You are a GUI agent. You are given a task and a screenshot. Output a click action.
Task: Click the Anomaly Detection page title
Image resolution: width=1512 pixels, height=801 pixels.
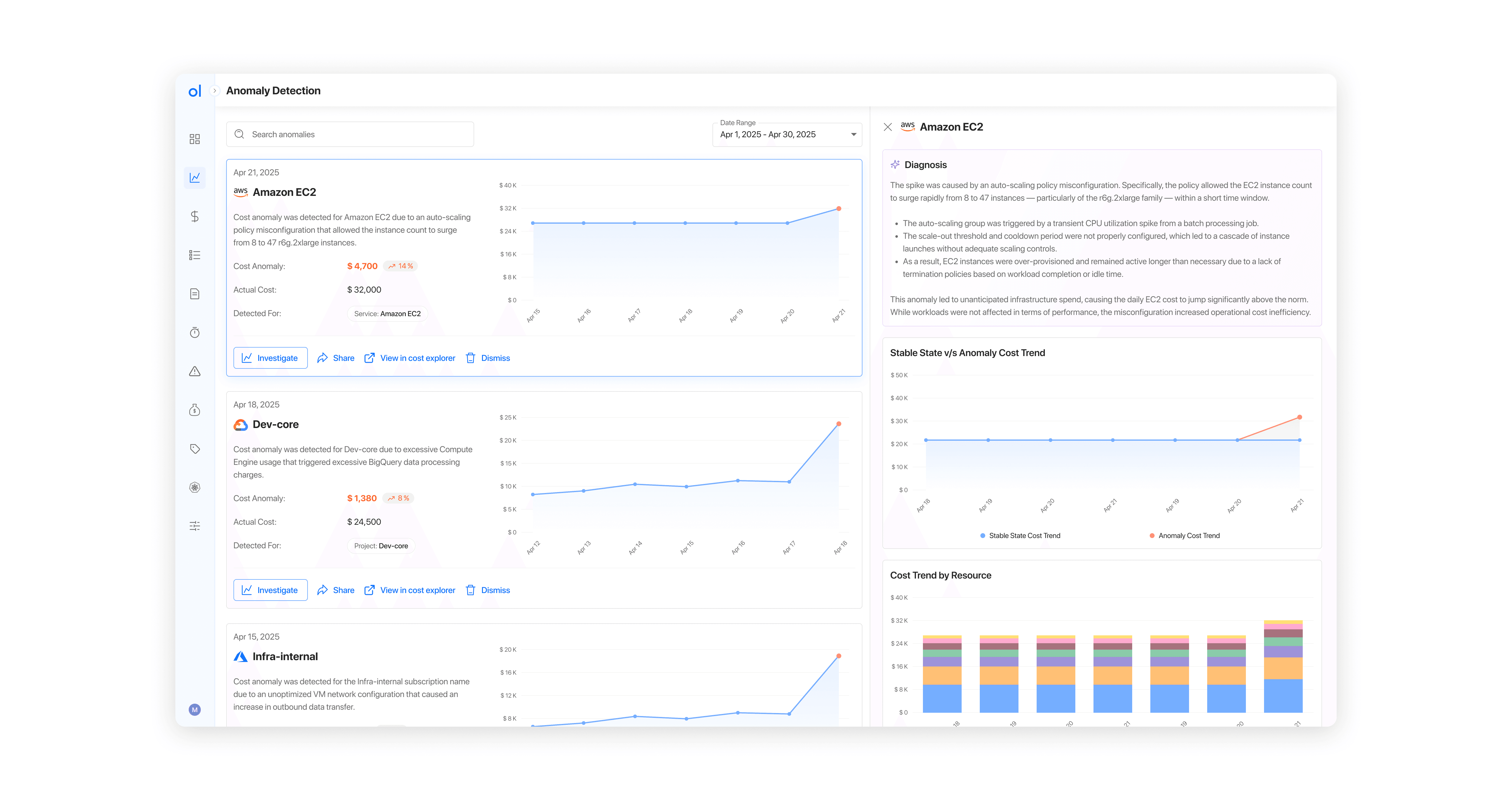[273, 91]
